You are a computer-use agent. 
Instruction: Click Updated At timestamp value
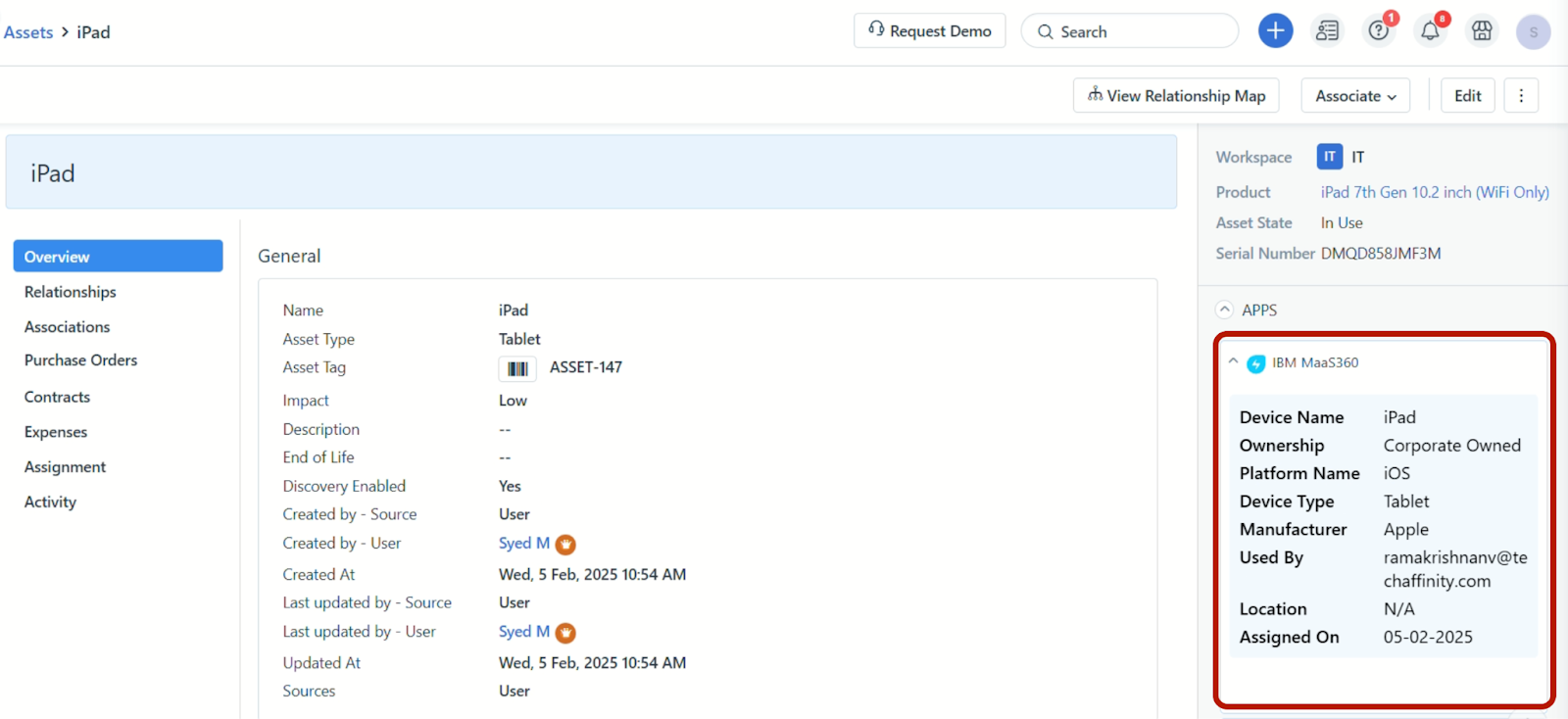pos(592,663)
